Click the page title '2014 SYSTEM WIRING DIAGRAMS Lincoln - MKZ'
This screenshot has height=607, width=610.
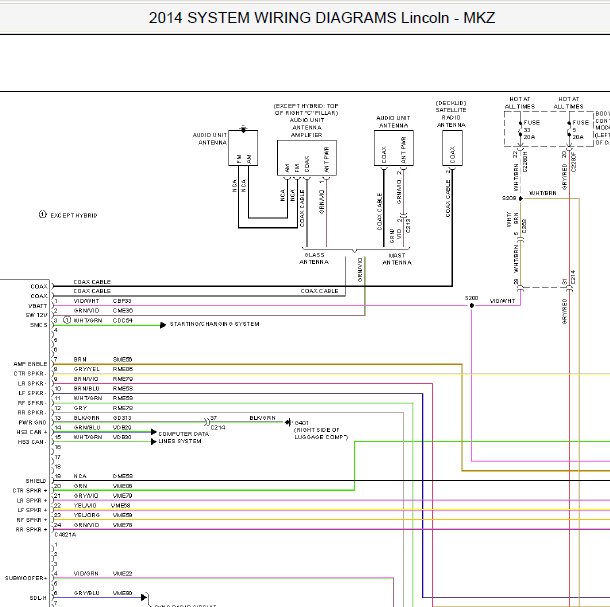(322, 18)
